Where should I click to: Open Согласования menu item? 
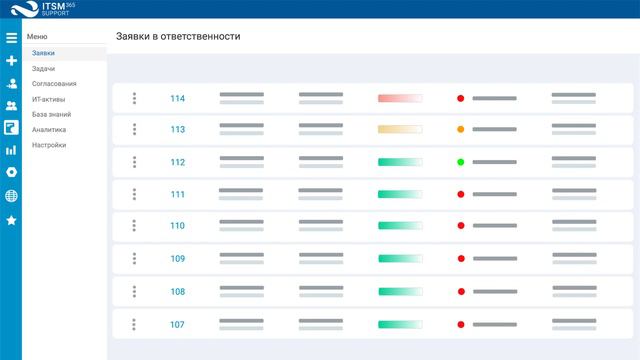[54, 84]
